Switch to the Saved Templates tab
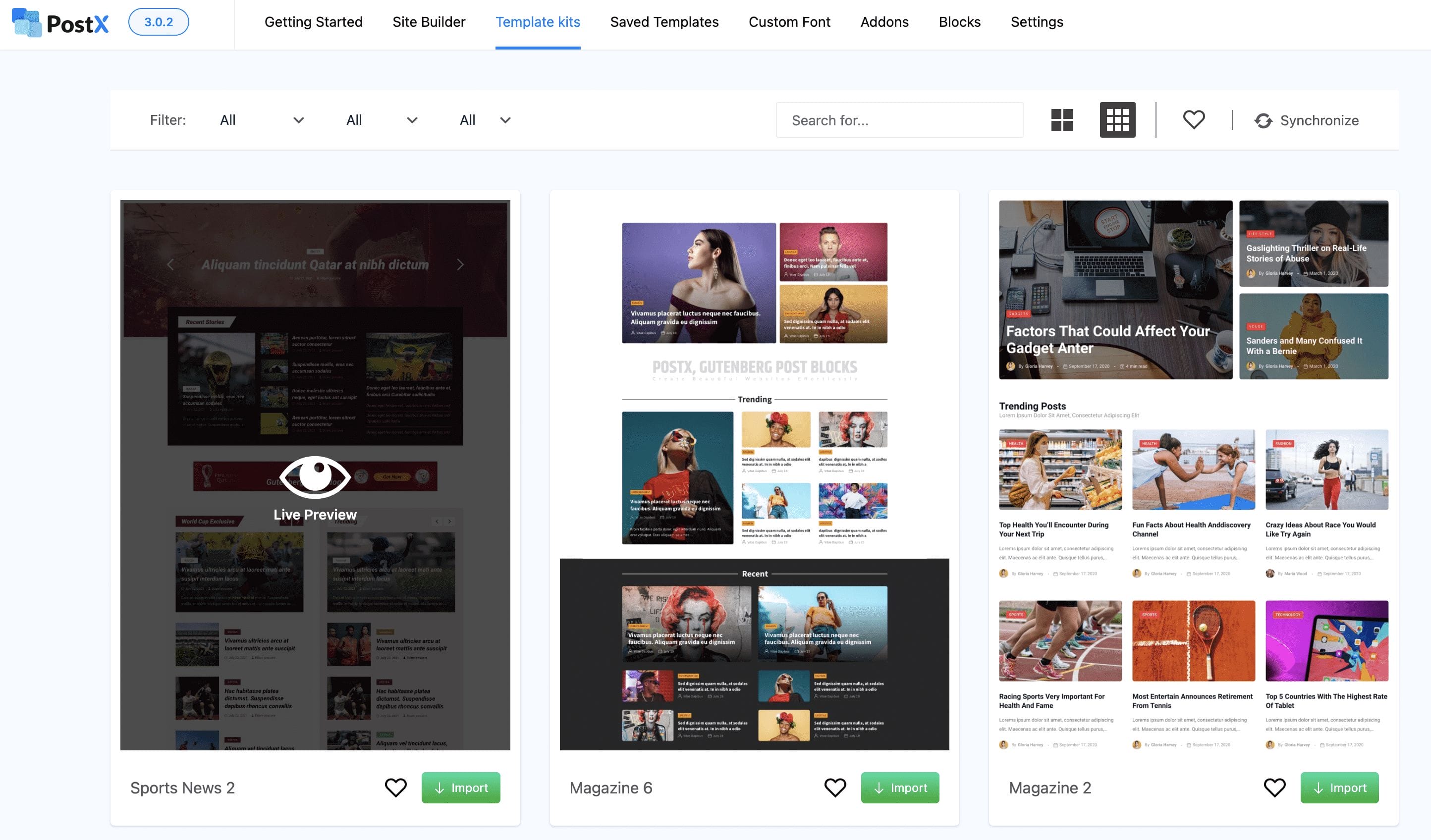The width and height of the screenshot is (1431, 840). tap(664, 22)
